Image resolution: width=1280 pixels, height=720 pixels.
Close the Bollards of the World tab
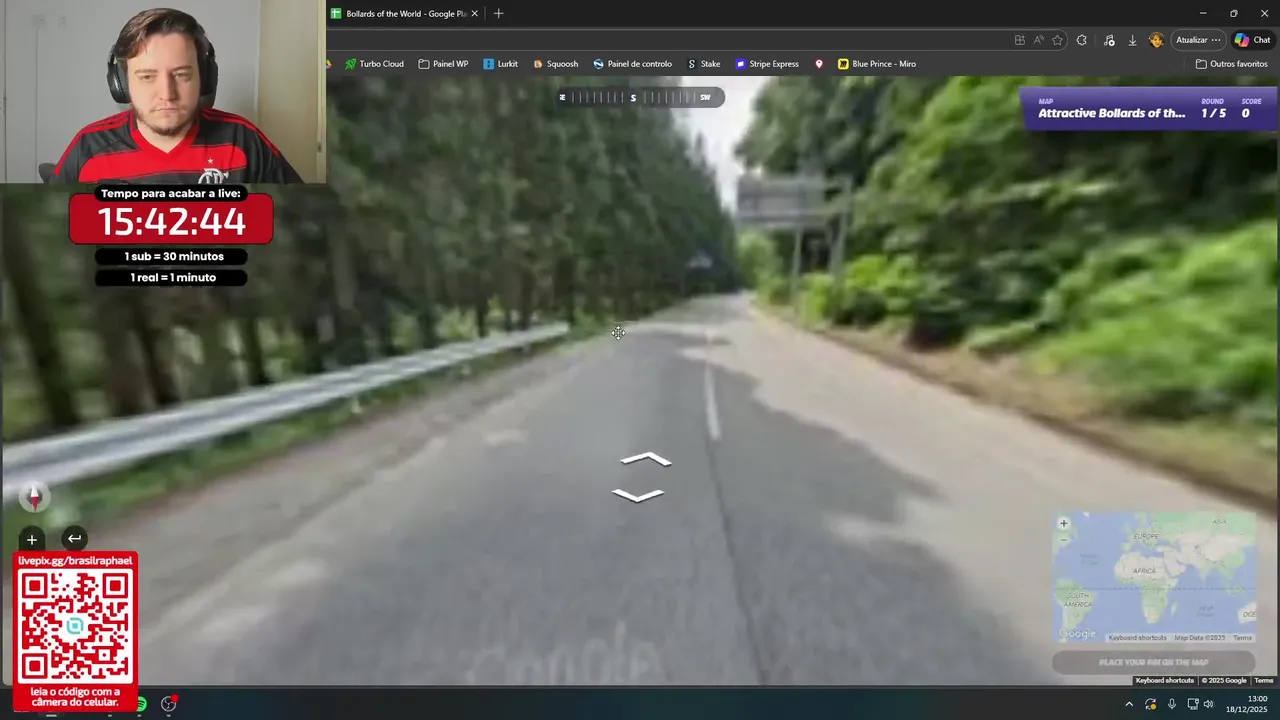(x=474, y=13)
